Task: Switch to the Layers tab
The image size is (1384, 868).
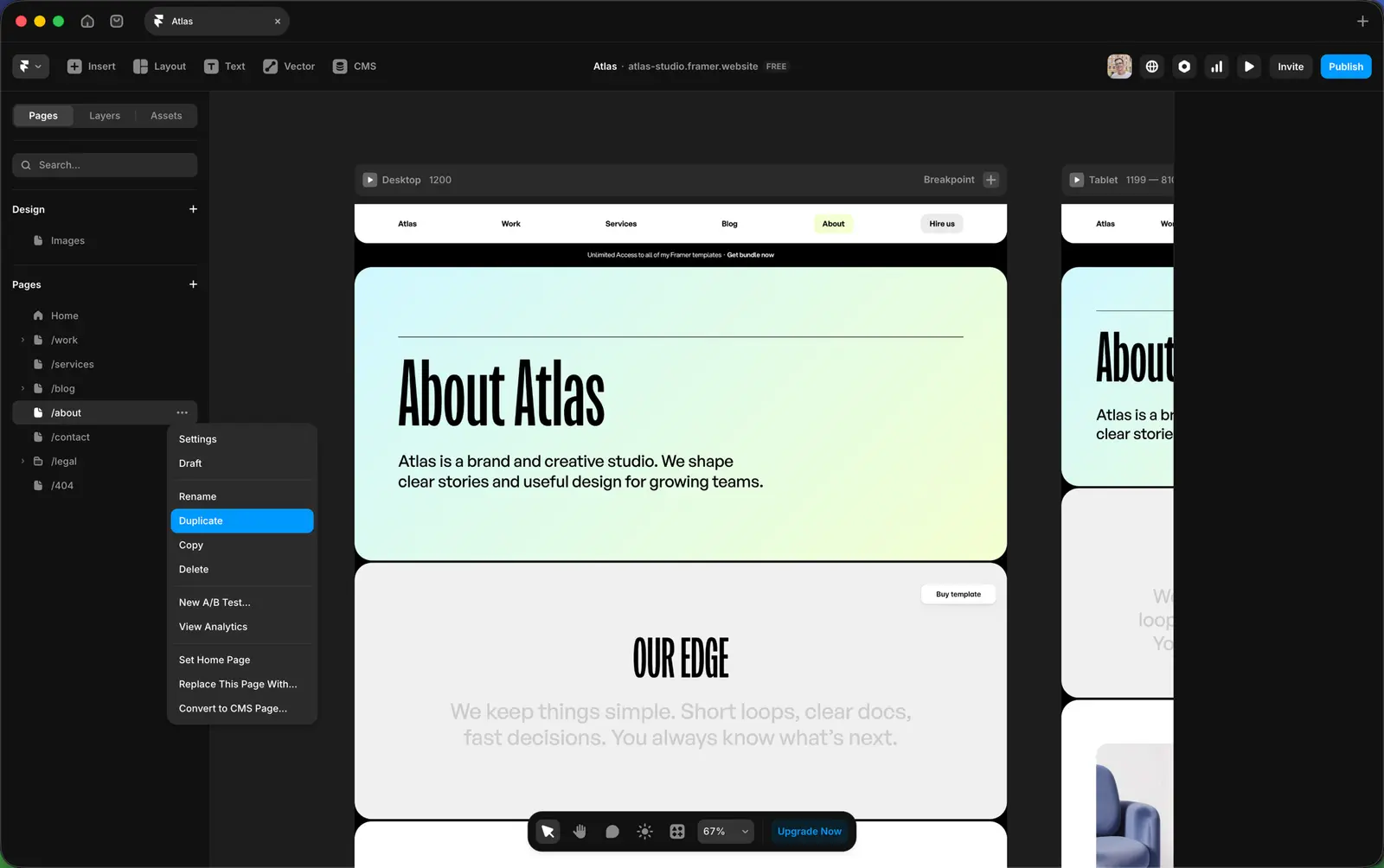Action: pyautogui.click(x=105, y=116)
